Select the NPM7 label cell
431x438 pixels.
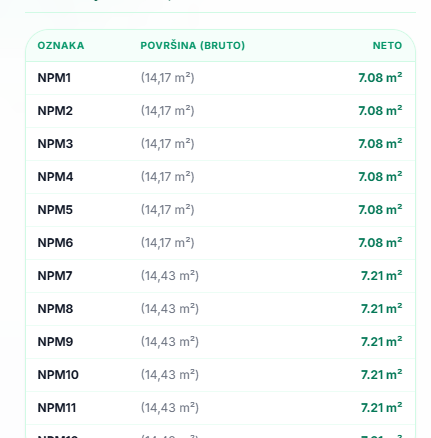55,276
